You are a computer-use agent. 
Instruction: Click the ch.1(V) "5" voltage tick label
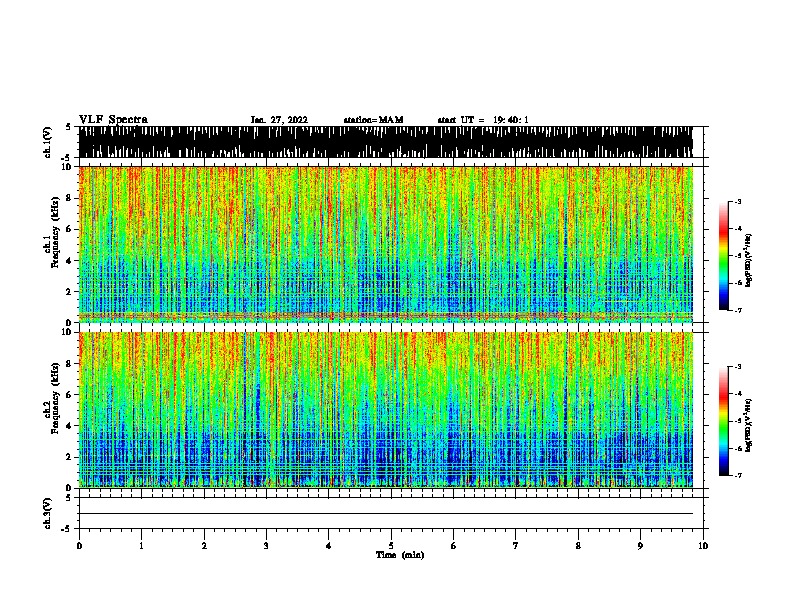pos(68,127)
